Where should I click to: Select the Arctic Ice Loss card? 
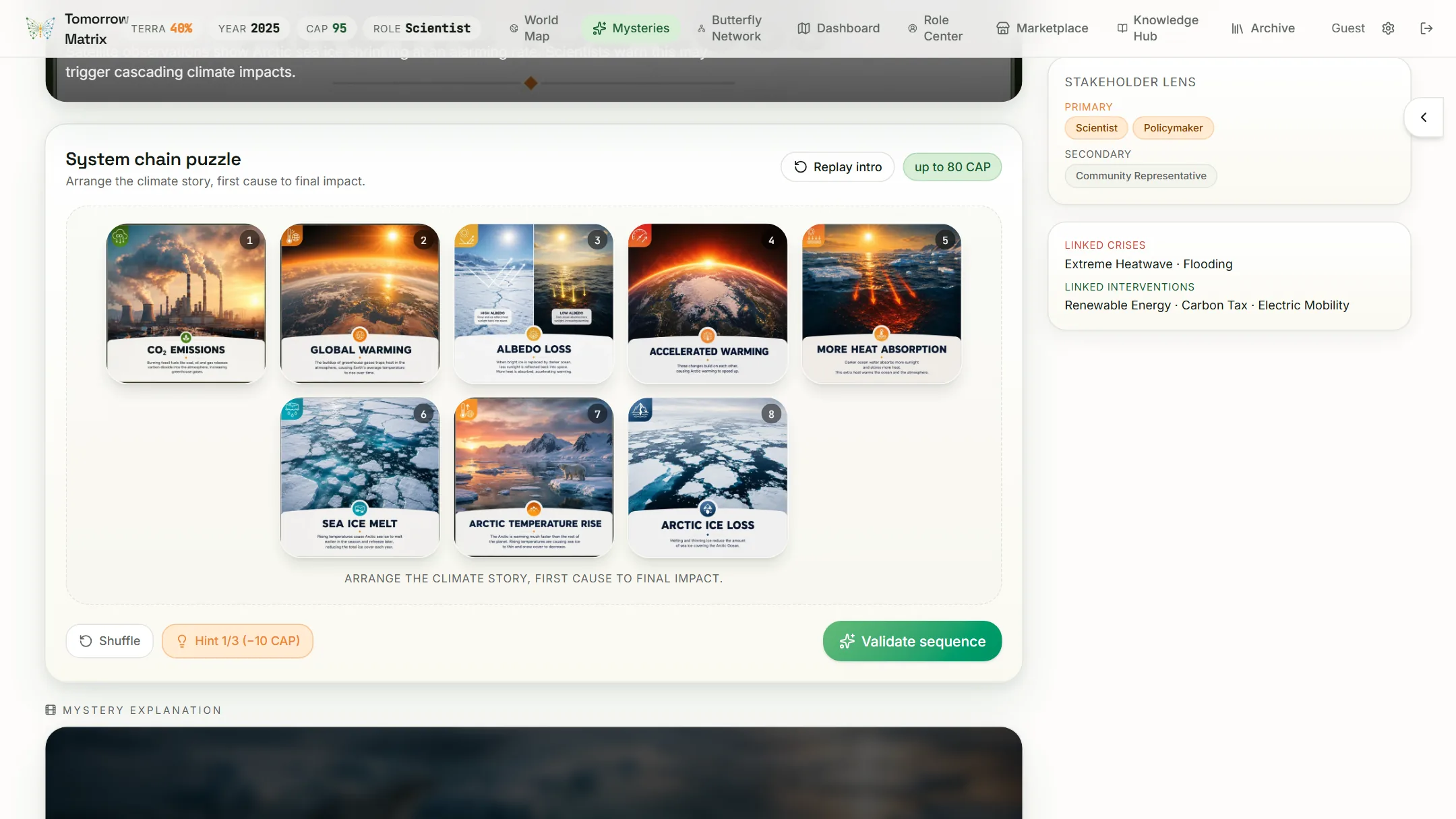coord(708,477)
